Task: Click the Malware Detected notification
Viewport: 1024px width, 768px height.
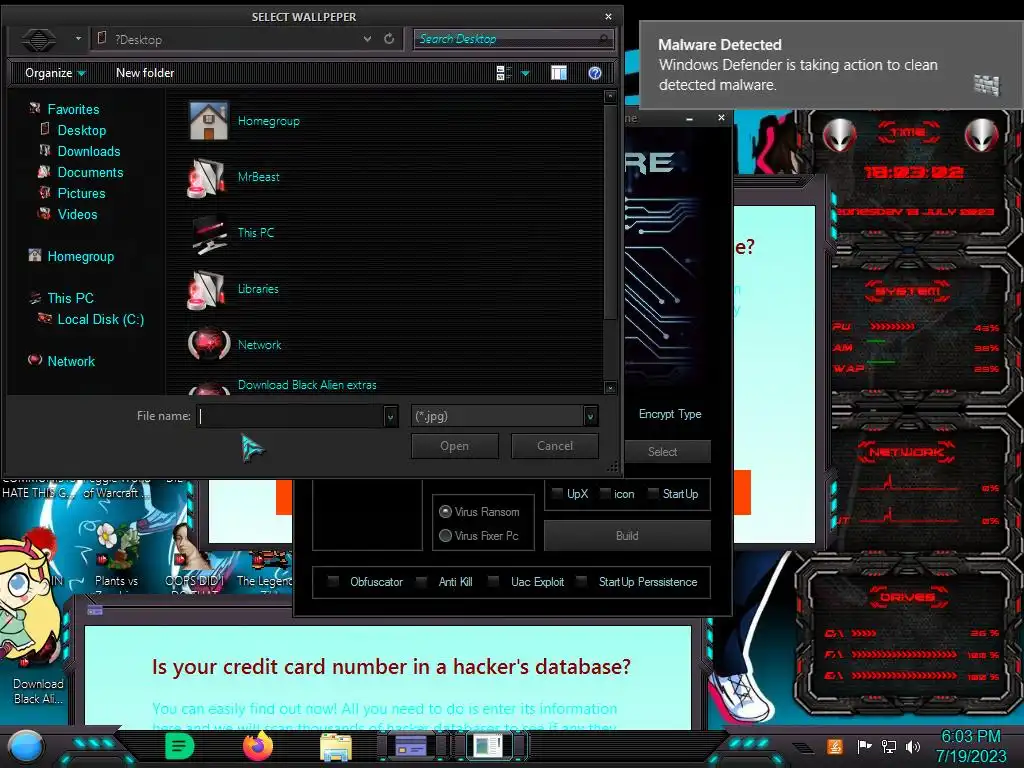Action: 831,65
